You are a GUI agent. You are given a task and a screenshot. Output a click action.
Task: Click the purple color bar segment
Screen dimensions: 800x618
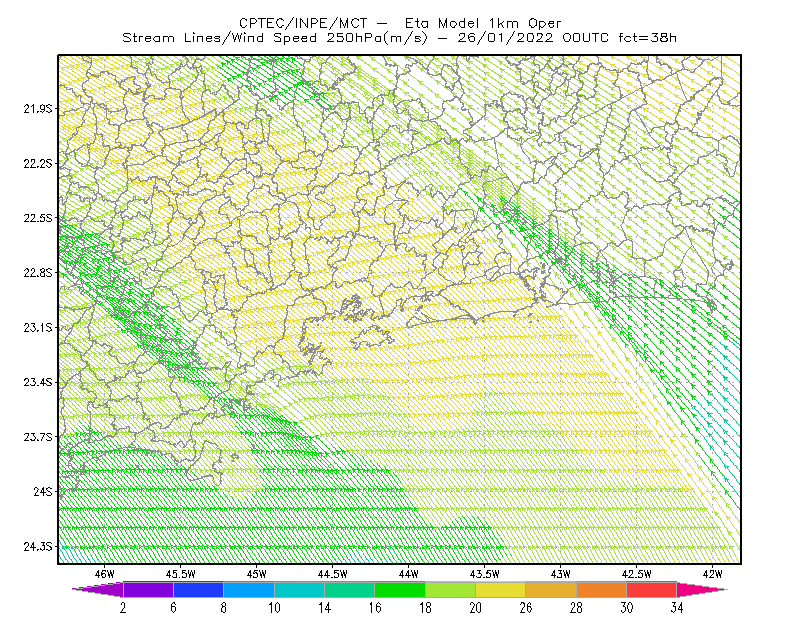pos(148,589)
